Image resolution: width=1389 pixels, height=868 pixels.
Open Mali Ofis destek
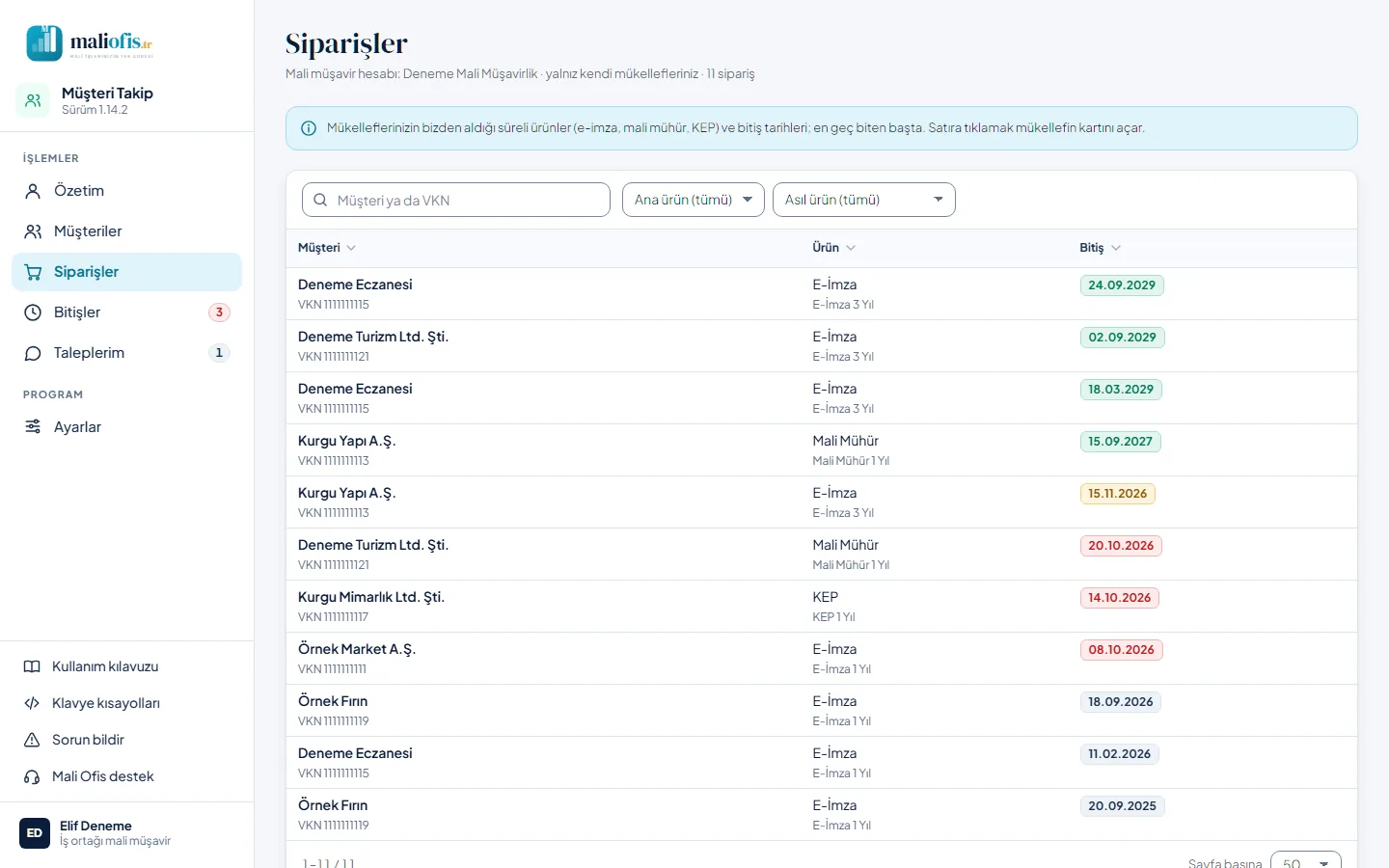126,776
